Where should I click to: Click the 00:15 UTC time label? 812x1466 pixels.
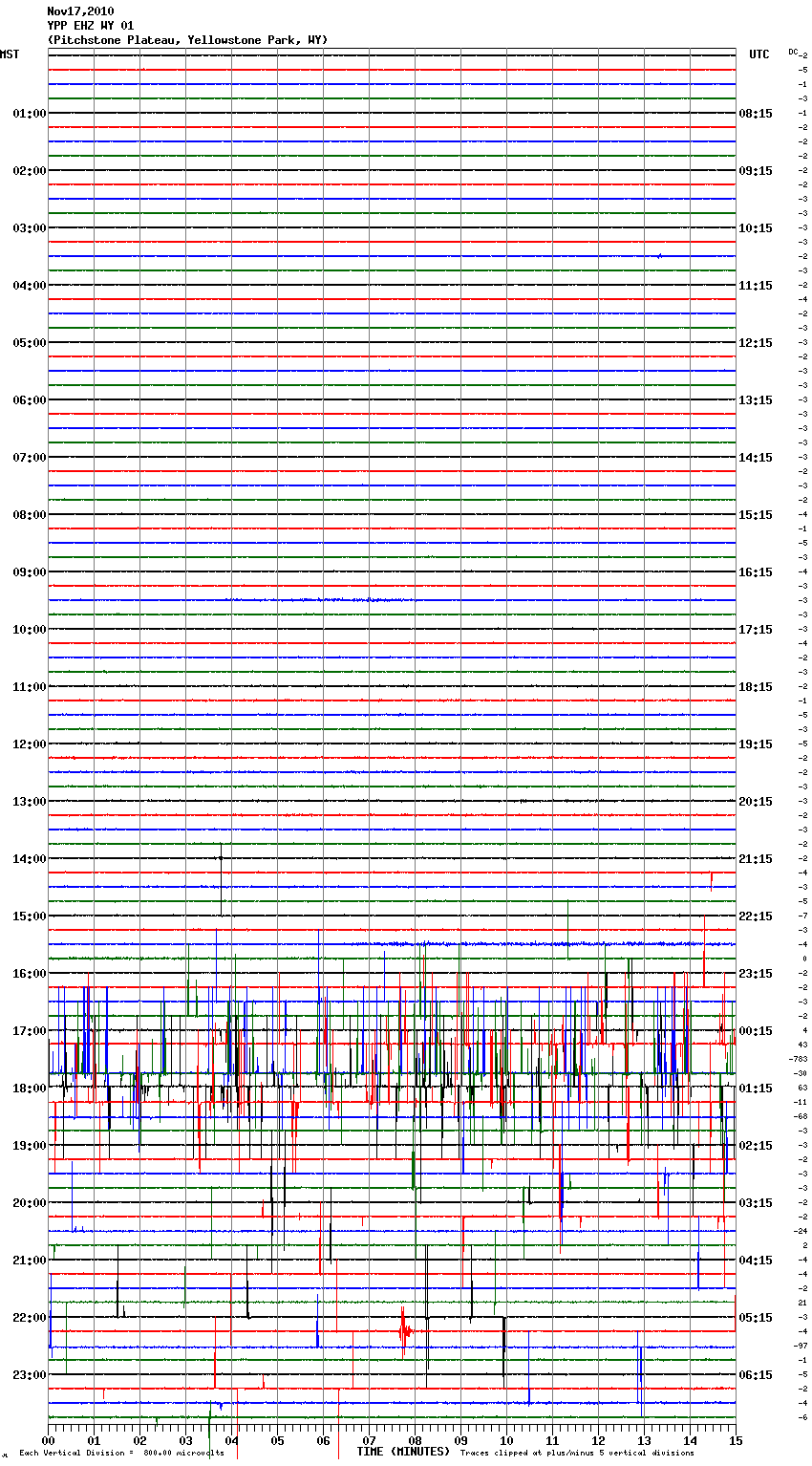(756, 1031)
